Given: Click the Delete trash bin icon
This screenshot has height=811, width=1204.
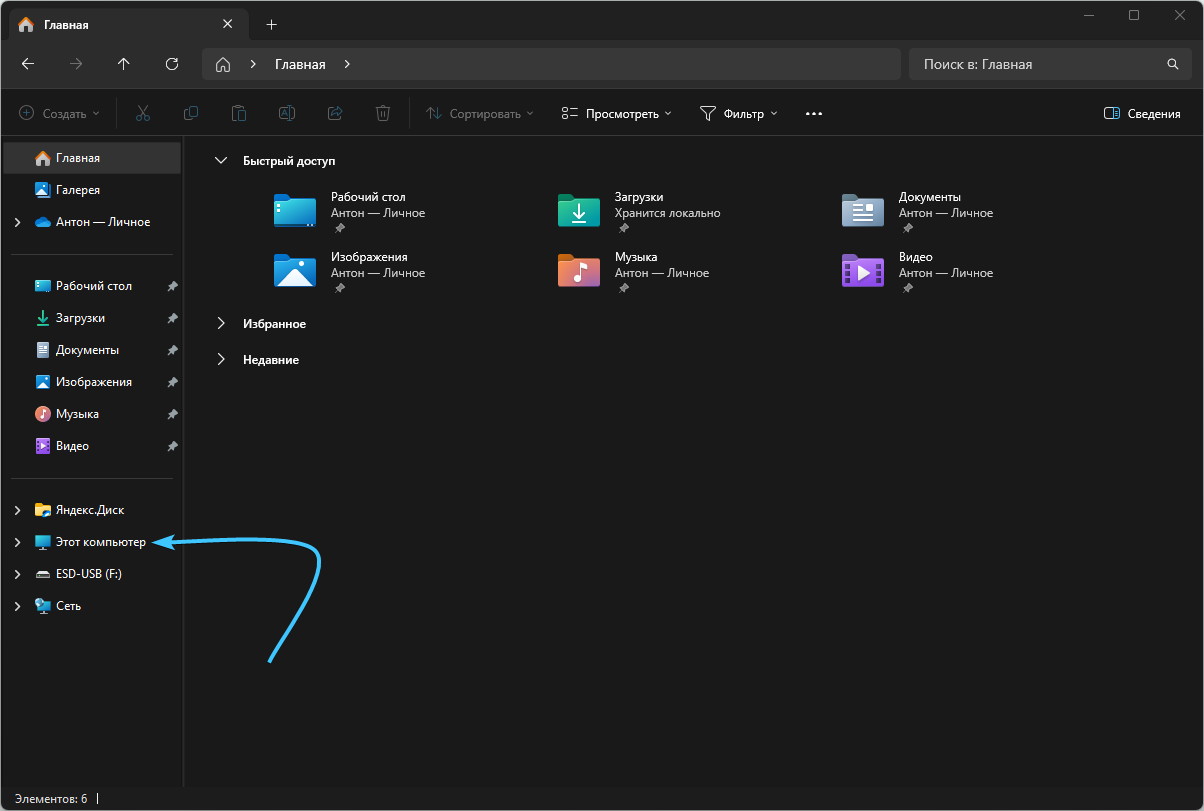Looking at the screenshot, I should tap(382, 114).
